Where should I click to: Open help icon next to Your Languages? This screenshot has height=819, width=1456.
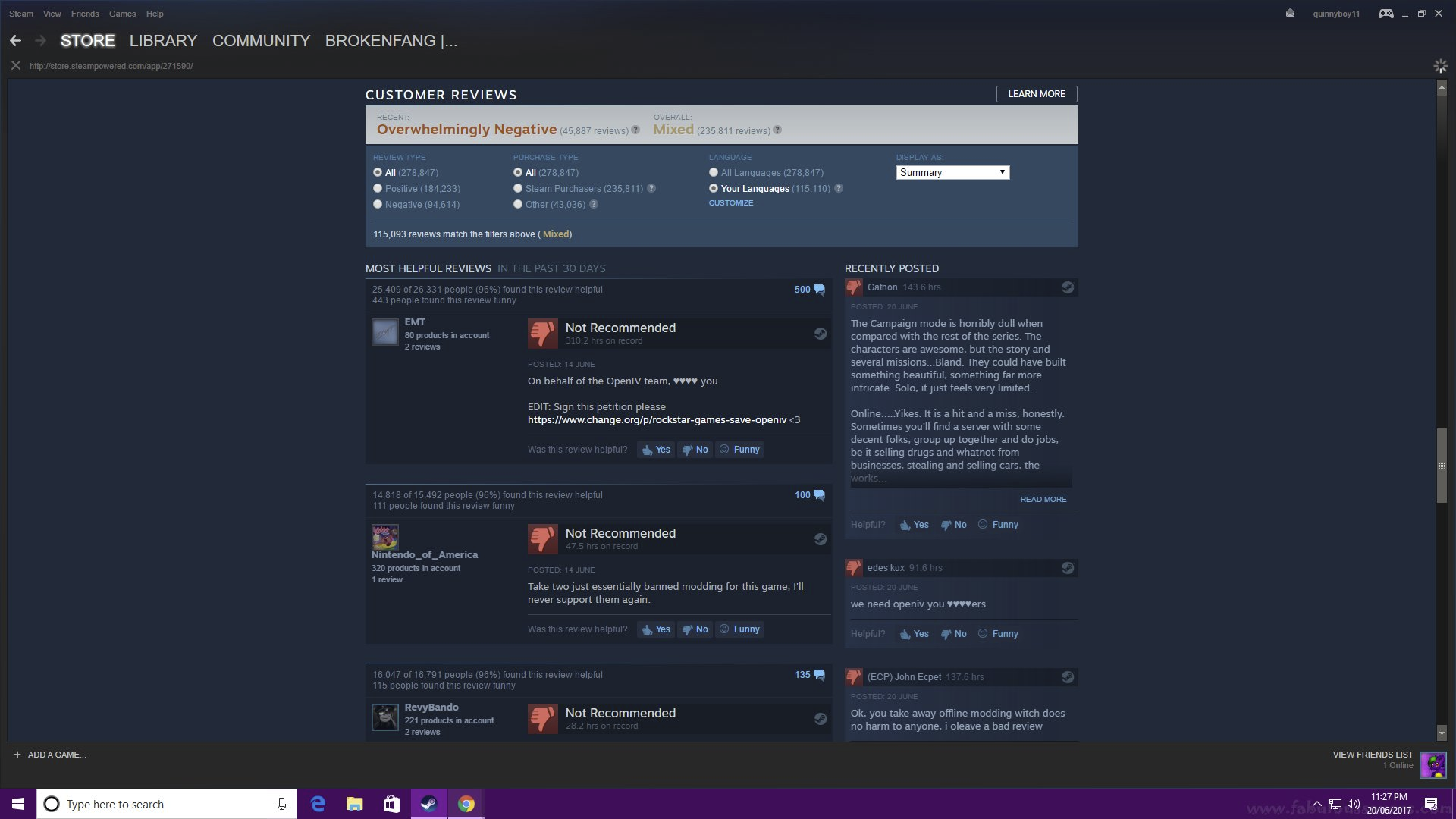point(839,188)
